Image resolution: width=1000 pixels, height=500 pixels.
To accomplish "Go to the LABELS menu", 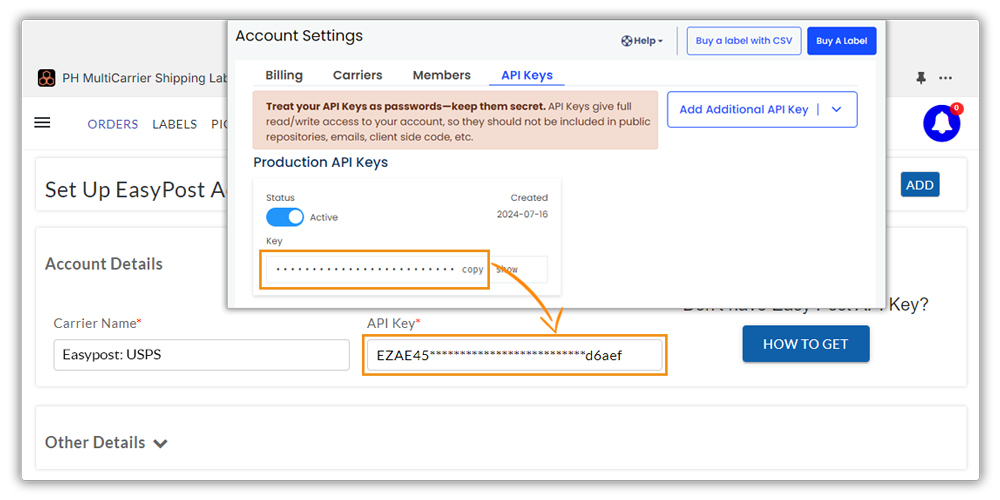I will [174, 124].
